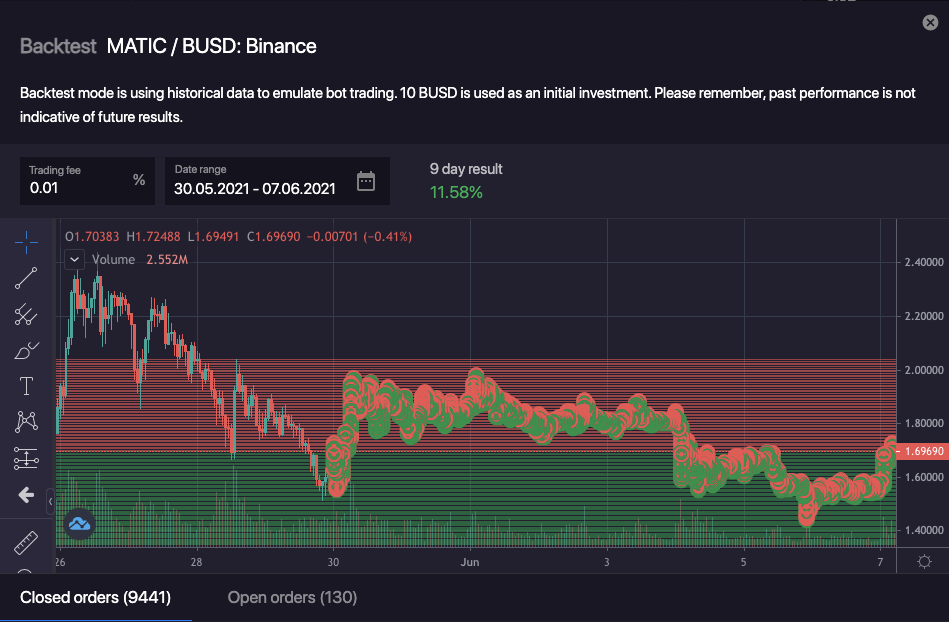Switch to the Open orders tab
The height and width of the screenshot is (622, 949).
[x=292, y=598]
